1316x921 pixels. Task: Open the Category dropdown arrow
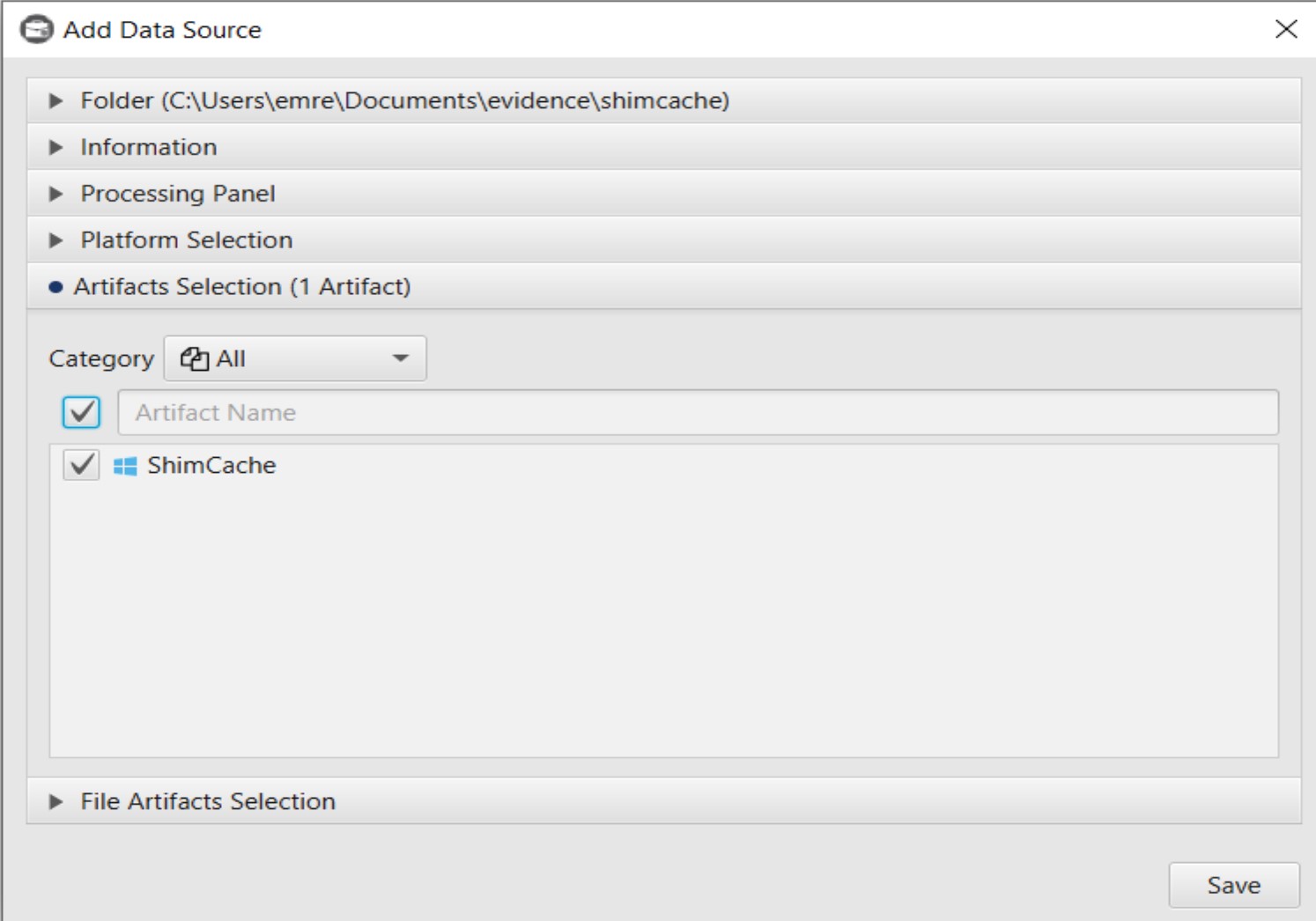[x=401, y=358]
